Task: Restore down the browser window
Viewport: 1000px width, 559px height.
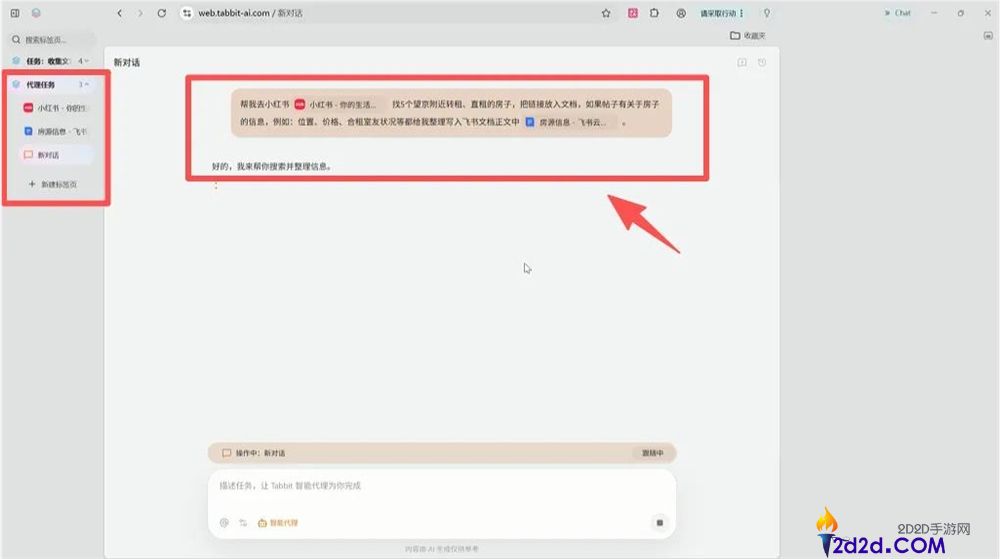Action: point(960,13)
